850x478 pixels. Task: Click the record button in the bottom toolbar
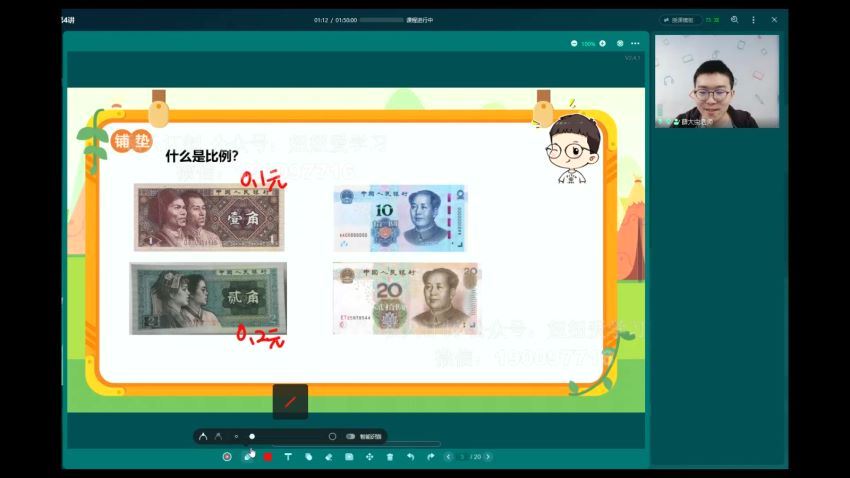tap(227, 457)
